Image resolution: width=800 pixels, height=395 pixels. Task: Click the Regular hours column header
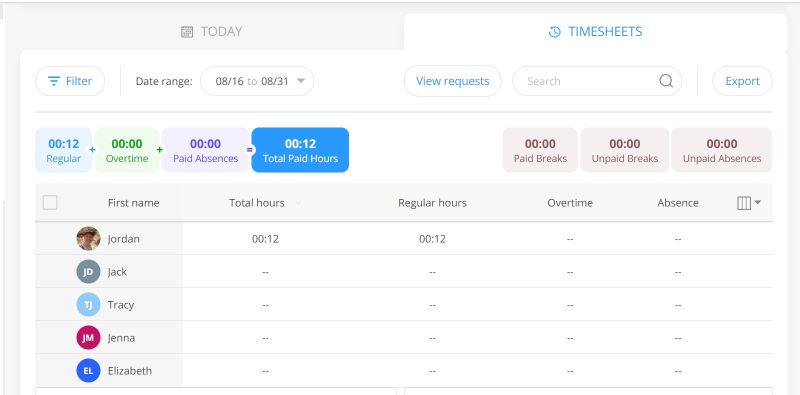pos(432,203)
